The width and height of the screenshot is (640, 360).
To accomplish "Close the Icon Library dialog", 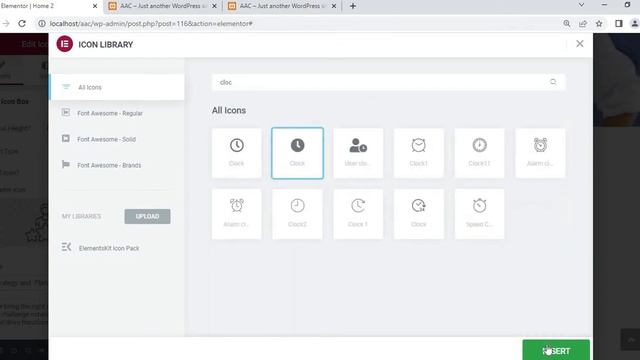I will pyautogui.click(x=580, y=44).
